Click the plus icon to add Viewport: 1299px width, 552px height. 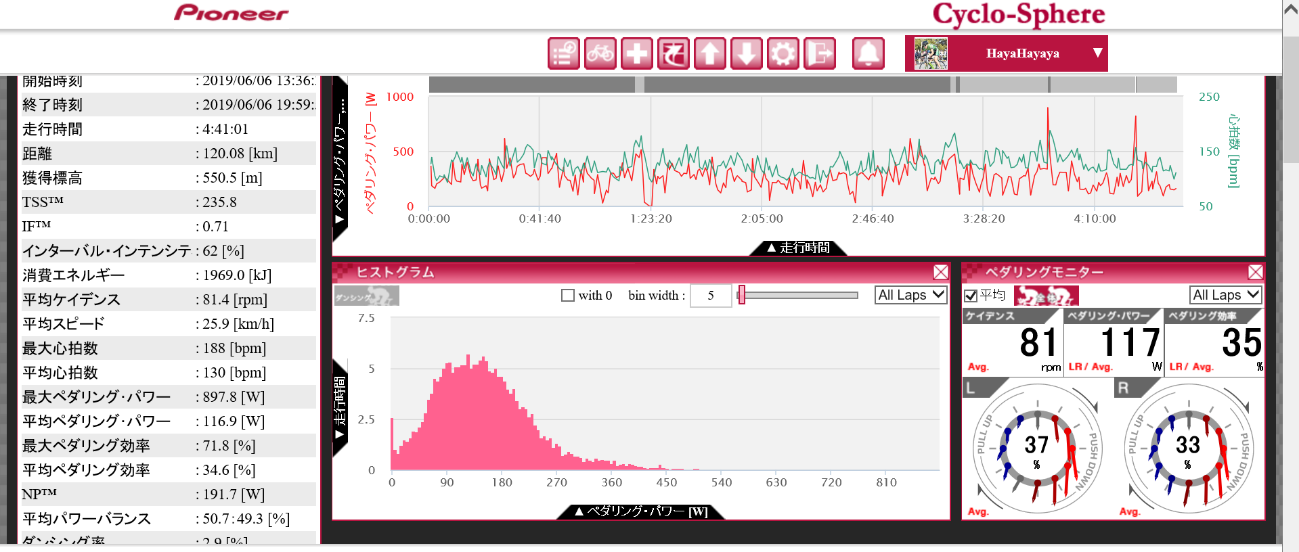tap(636, 53)
